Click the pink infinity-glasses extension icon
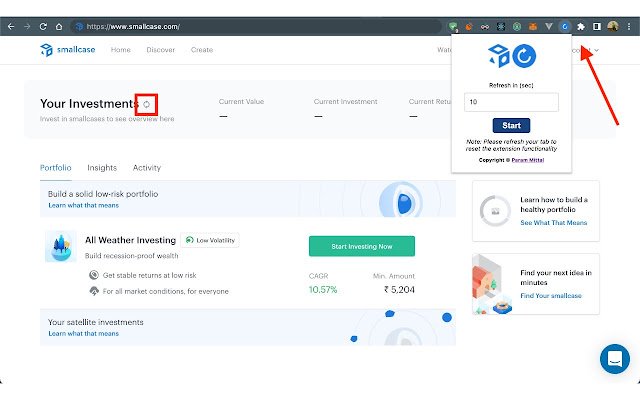The width and height of the screenshot is (640, 400). tap(484, 27)
